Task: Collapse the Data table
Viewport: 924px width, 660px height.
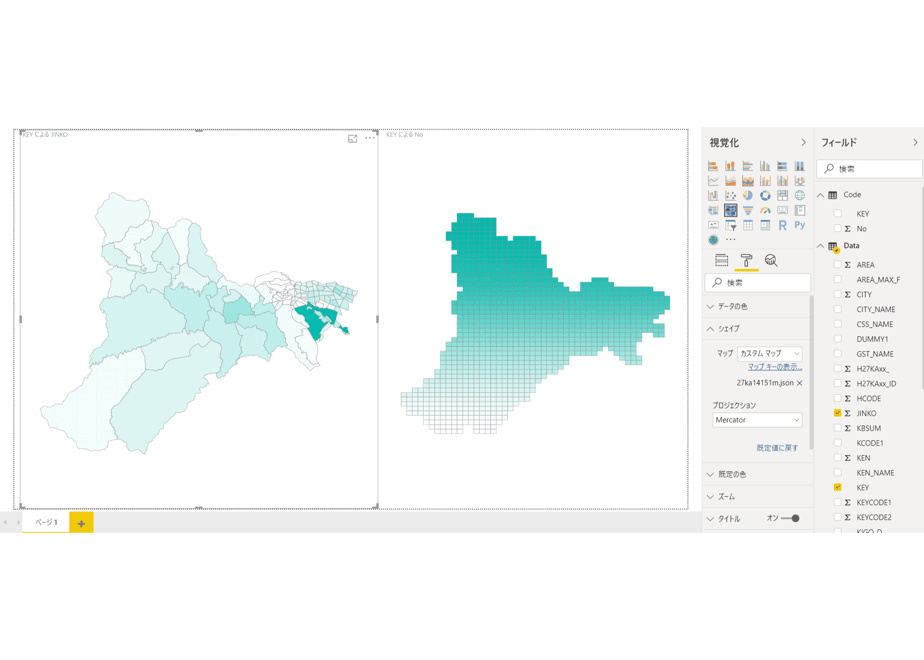Action: tap(820, 246)
